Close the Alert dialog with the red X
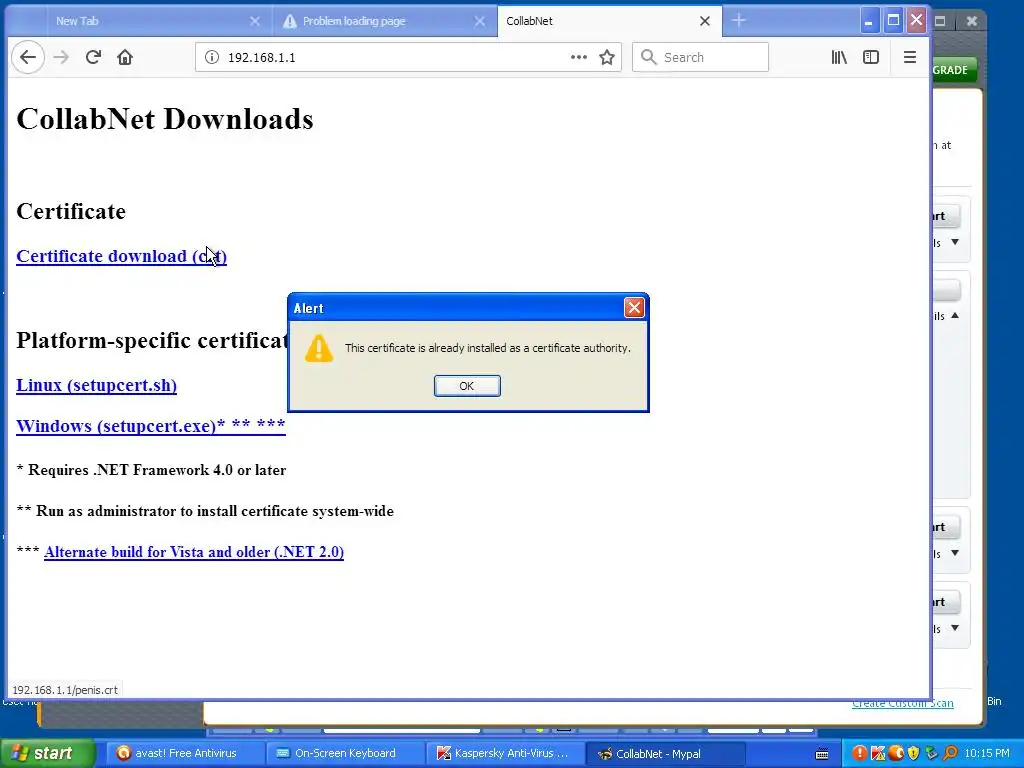The image size is (1024, 768). coord(634,308)
